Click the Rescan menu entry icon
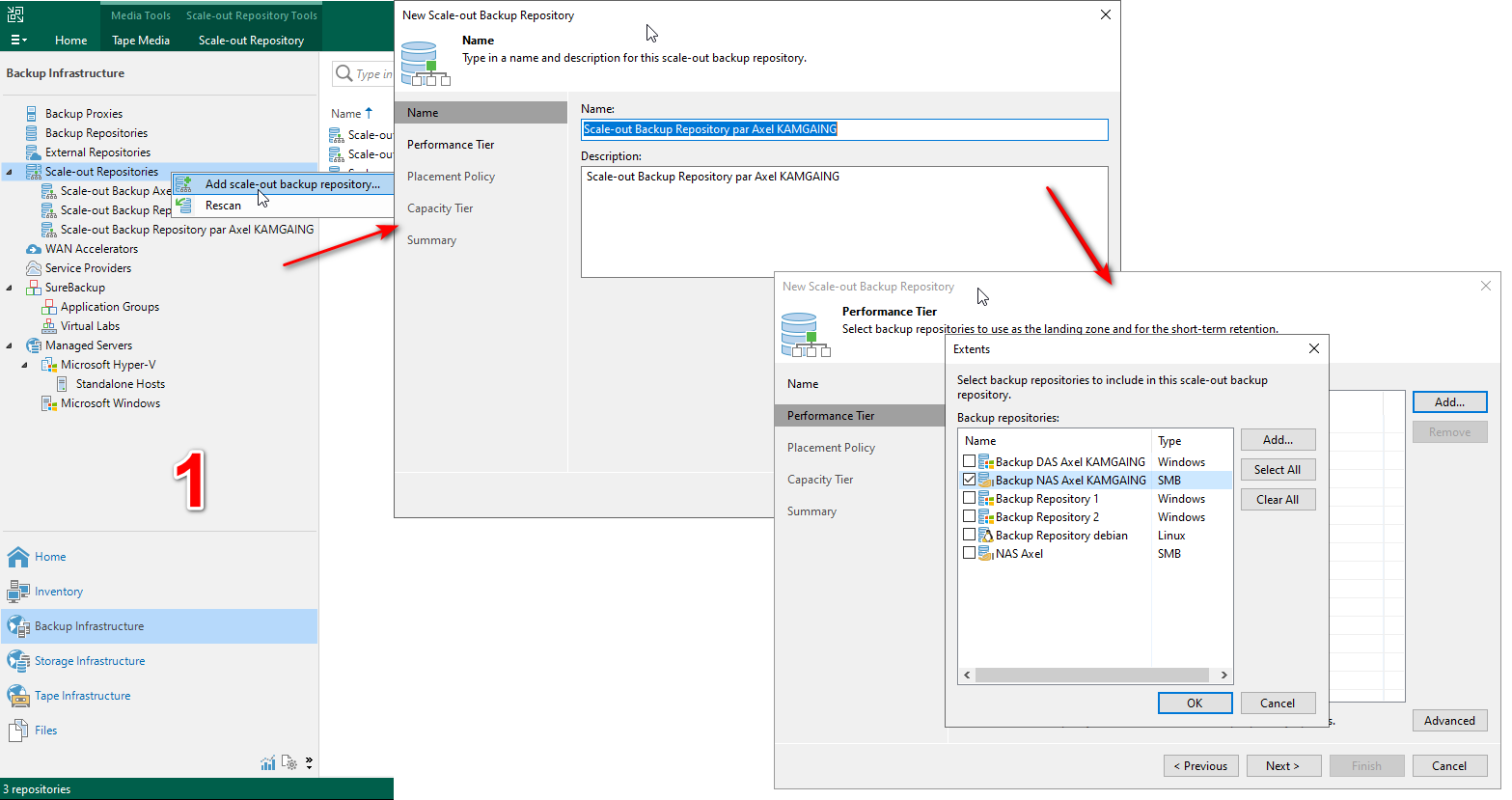 pyautogui.click(x=183, y=206)
